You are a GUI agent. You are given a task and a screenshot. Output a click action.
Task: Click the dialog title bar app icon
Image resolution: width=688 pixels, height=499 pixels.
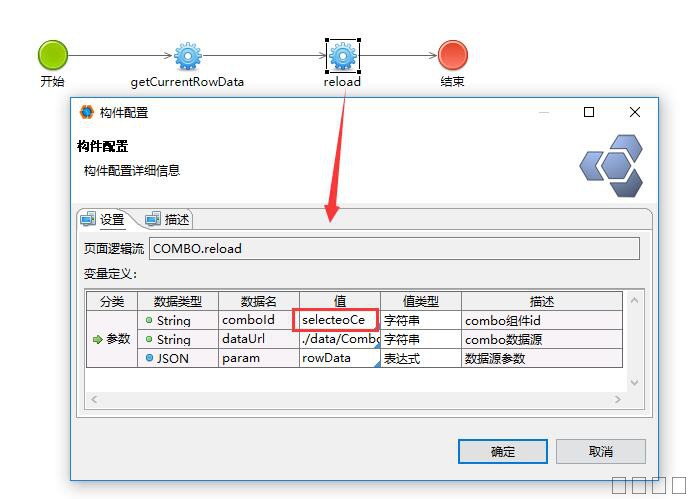[x=86, y=112]
